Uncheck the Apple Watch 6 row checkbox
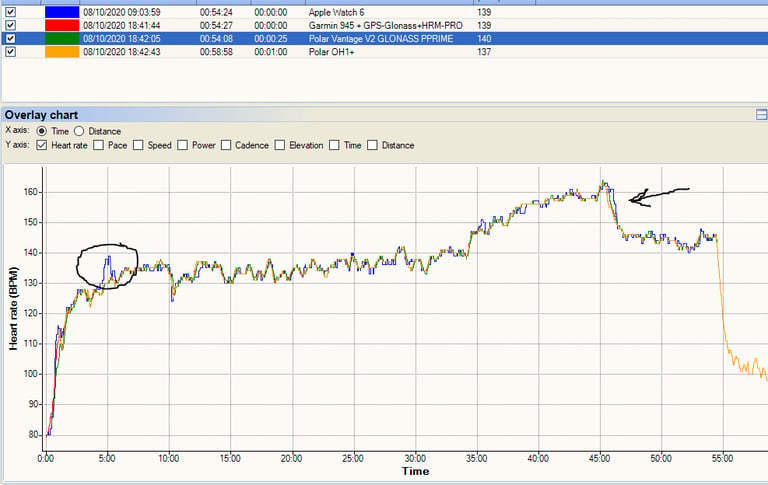This screenshot has height=485, width=768. (10, 12)
